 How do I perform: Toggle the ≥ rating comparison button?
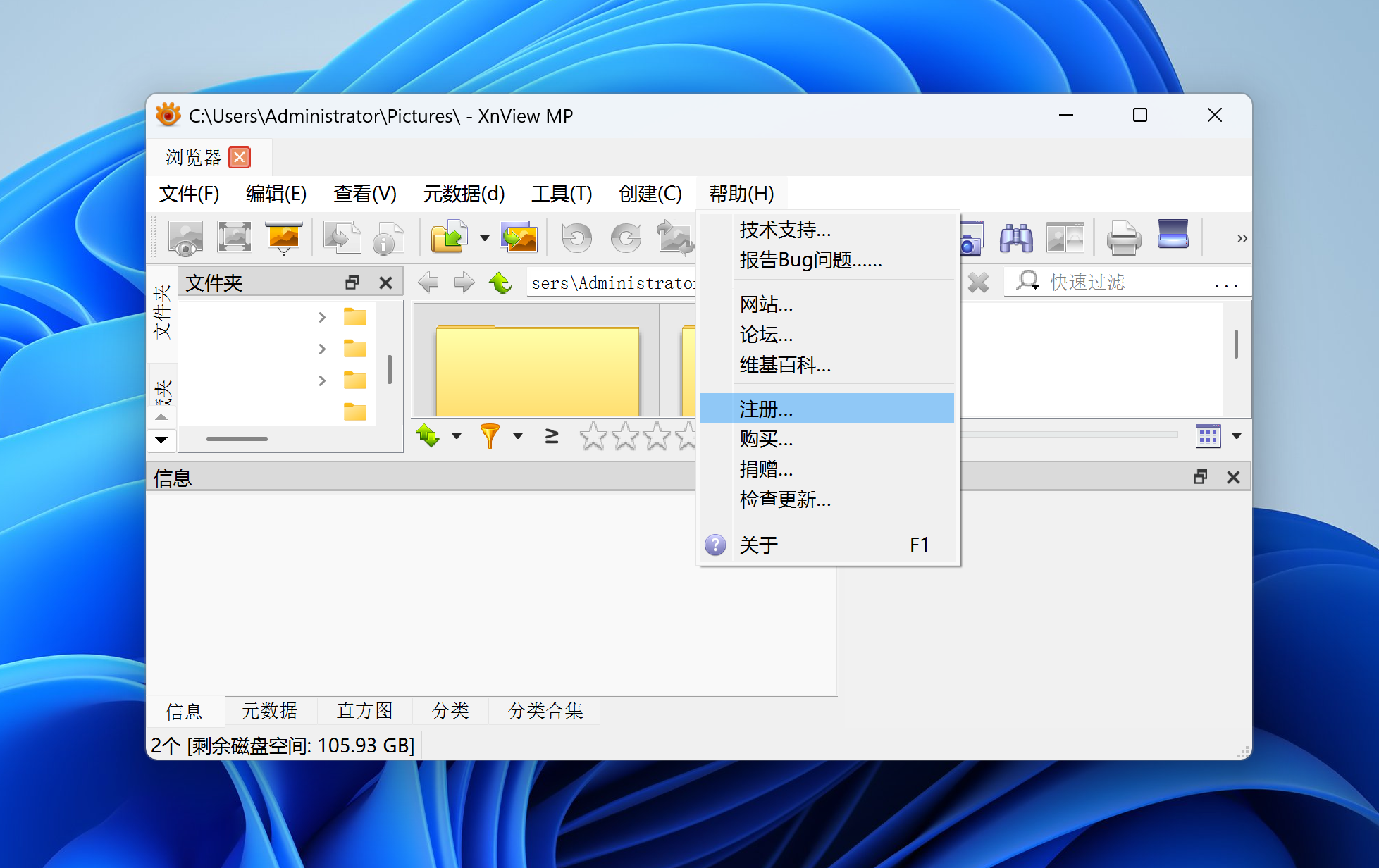tap(552, 436)
